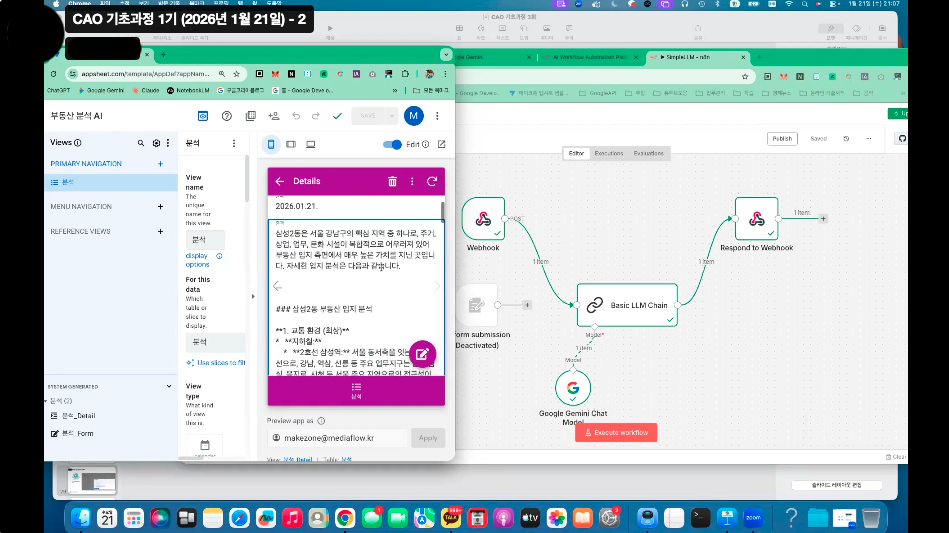This screenshot has width=949, height=533.
Task: Select the mobile phone preview icon
Action: coord(271,144)
